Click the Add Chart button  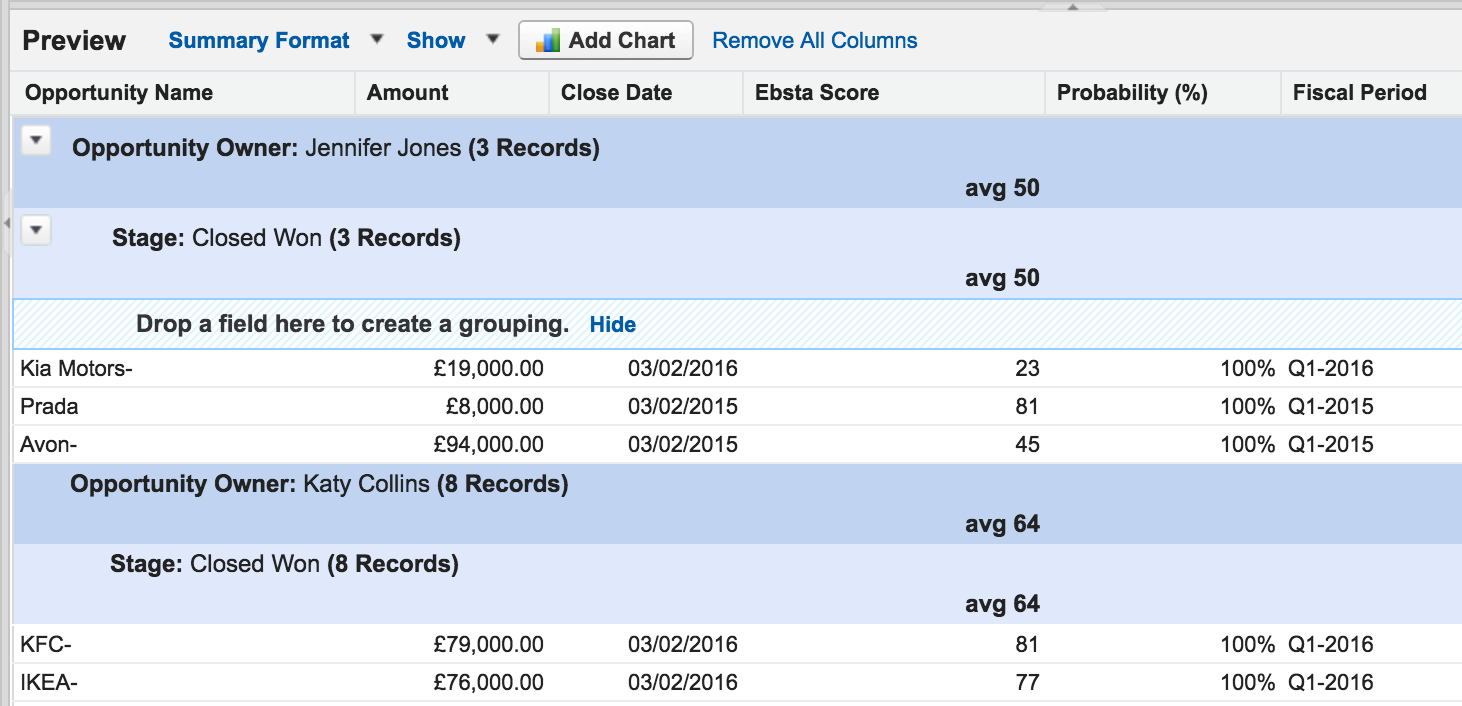[605, 41]
